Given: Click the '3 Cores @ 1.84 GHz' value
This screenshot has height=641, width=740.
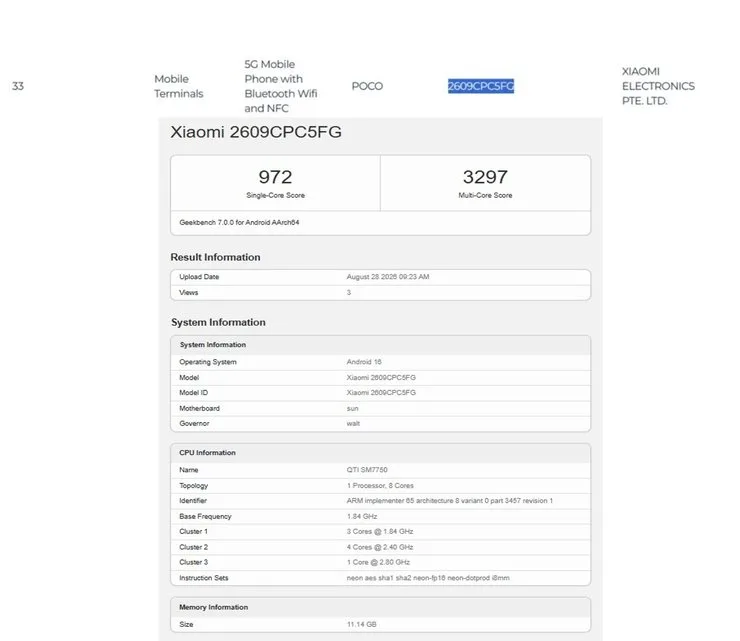Looking at the screenshot, I should click(380, 531).
